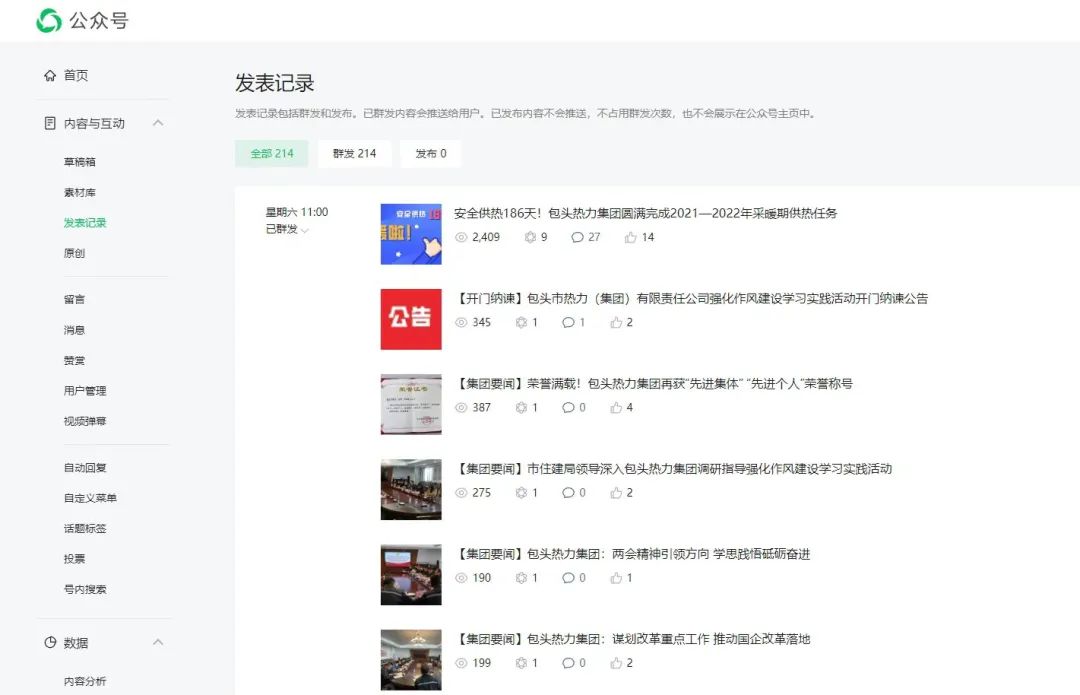The width and height of the screenshot is (1080, 695).
Task: Open the 发布 tab
Action: (430, 153)
